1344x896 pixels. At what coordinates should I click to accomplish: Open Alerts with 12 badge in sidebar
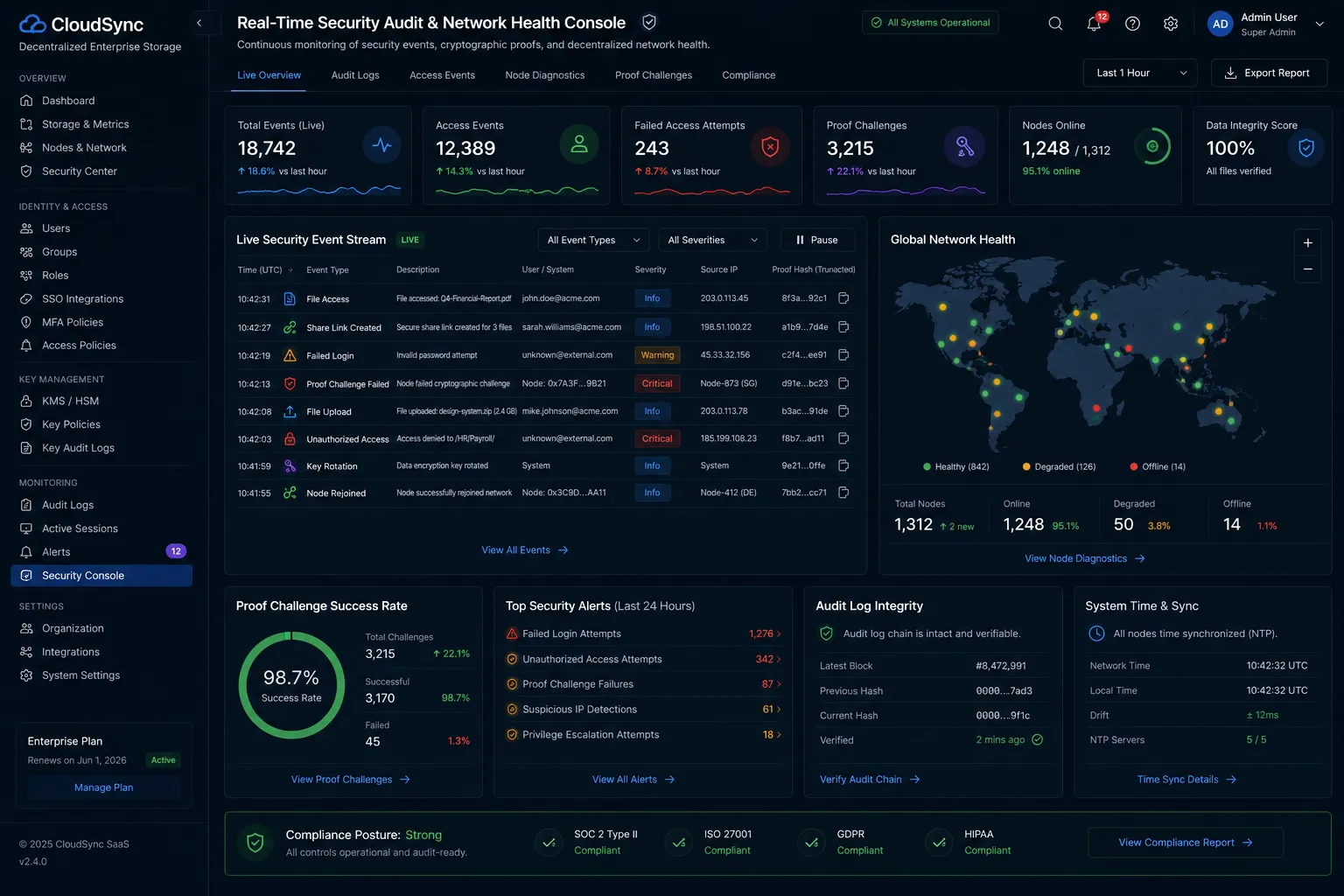point(103,552)
